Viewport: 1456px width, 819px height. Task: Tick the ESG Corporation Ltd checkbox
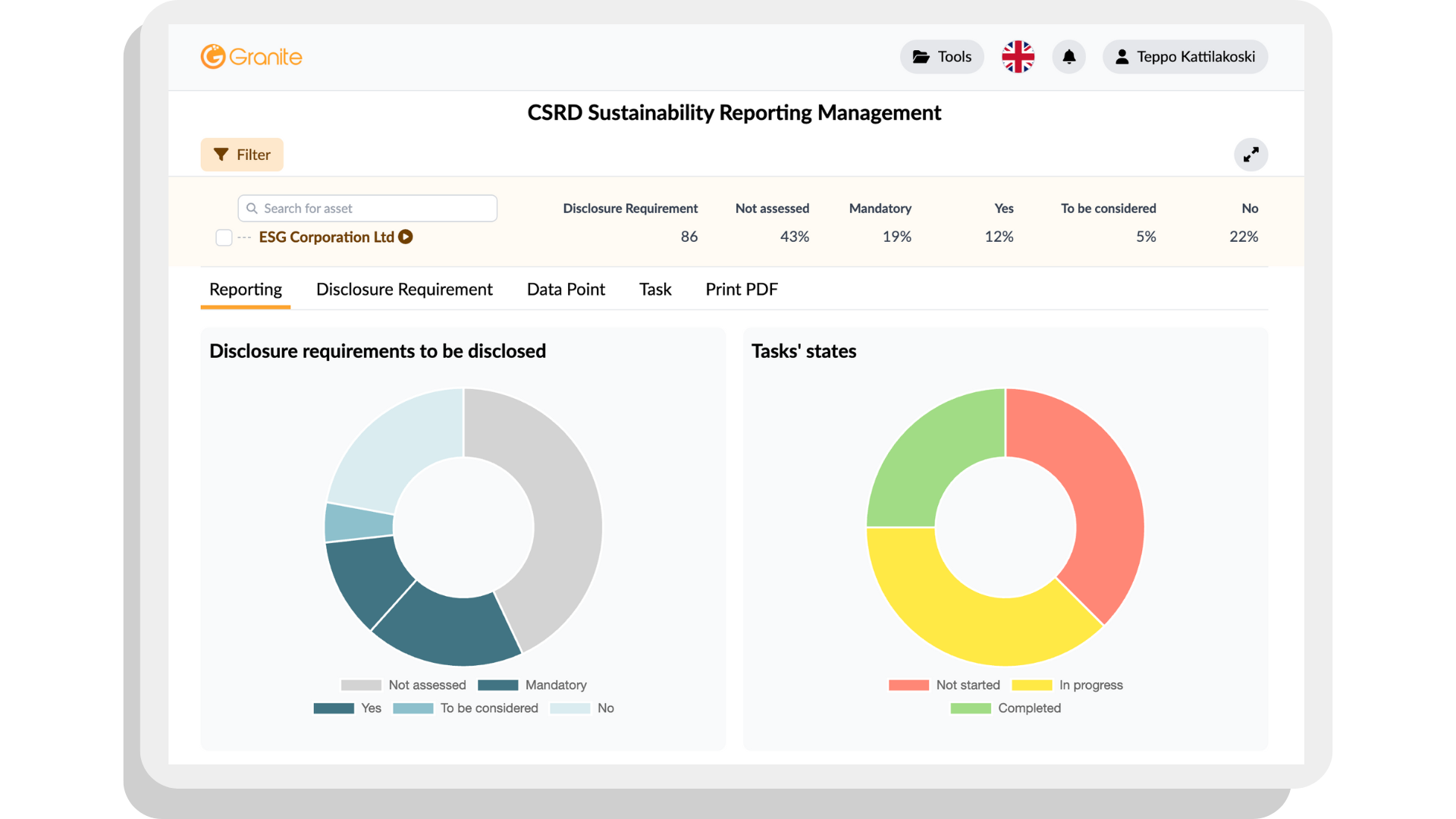pyautogui.click(x=224, y=237)
